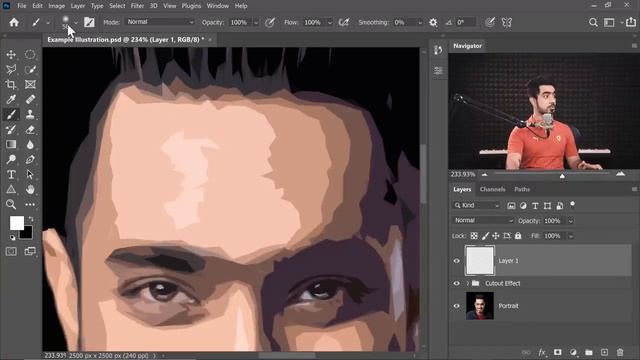Select the Eyedropper tool
The height and width of the screenshot is (360, 640).
click(x=11, y=99)
